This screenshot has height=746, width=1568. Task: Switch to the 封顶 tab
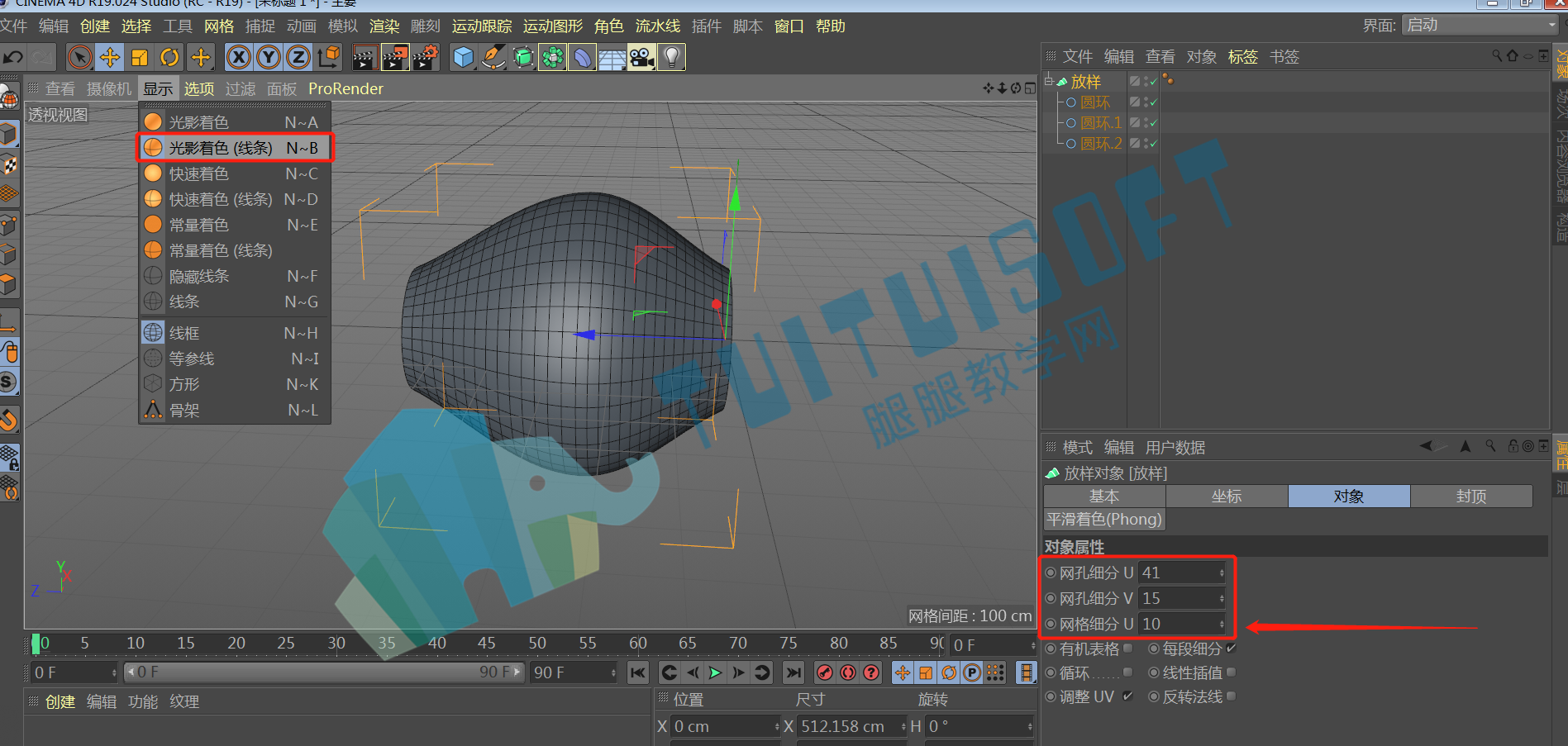tap(1471, 497)
